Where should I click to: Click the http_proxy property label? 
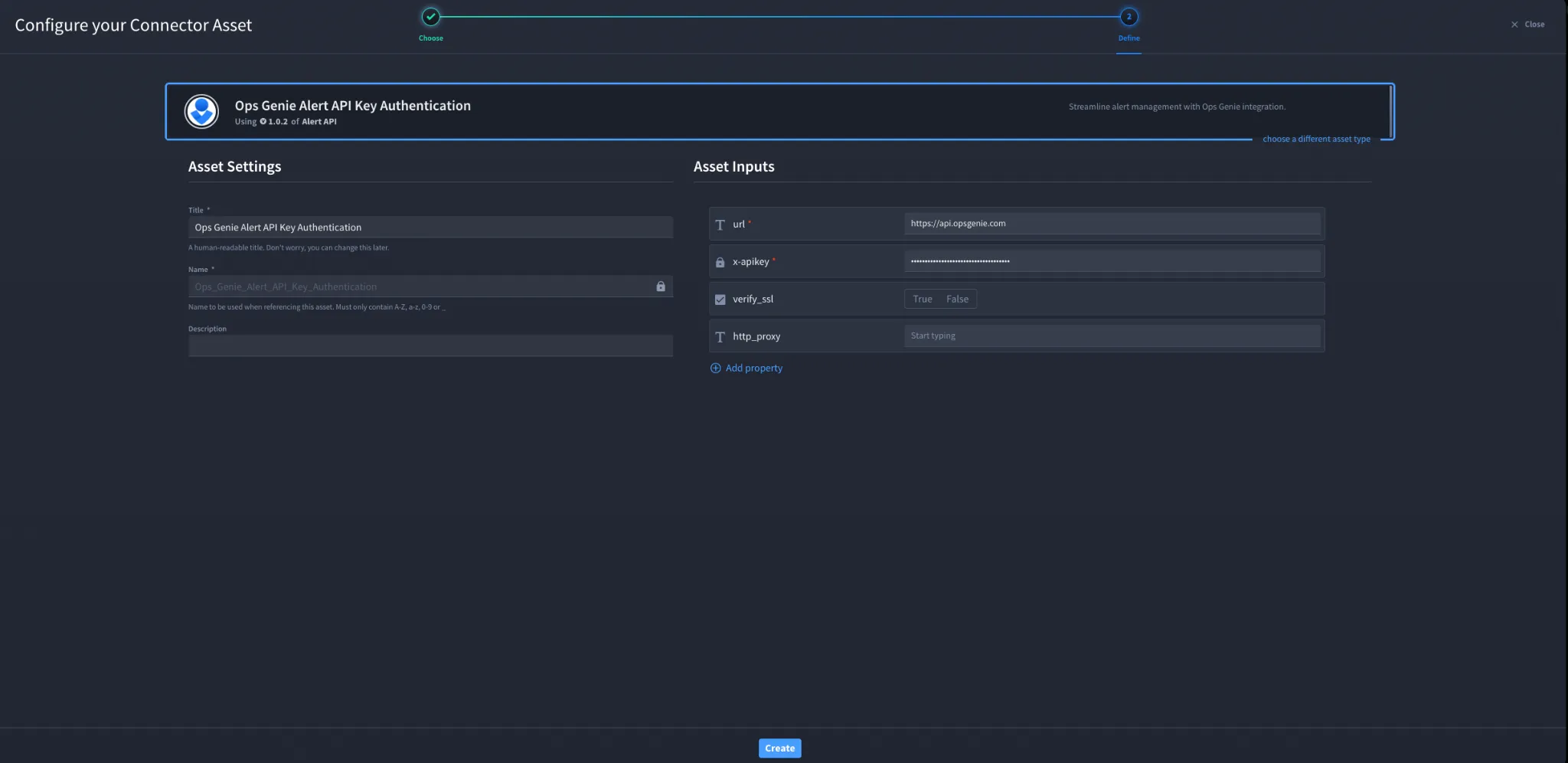[x=756, y=337]
